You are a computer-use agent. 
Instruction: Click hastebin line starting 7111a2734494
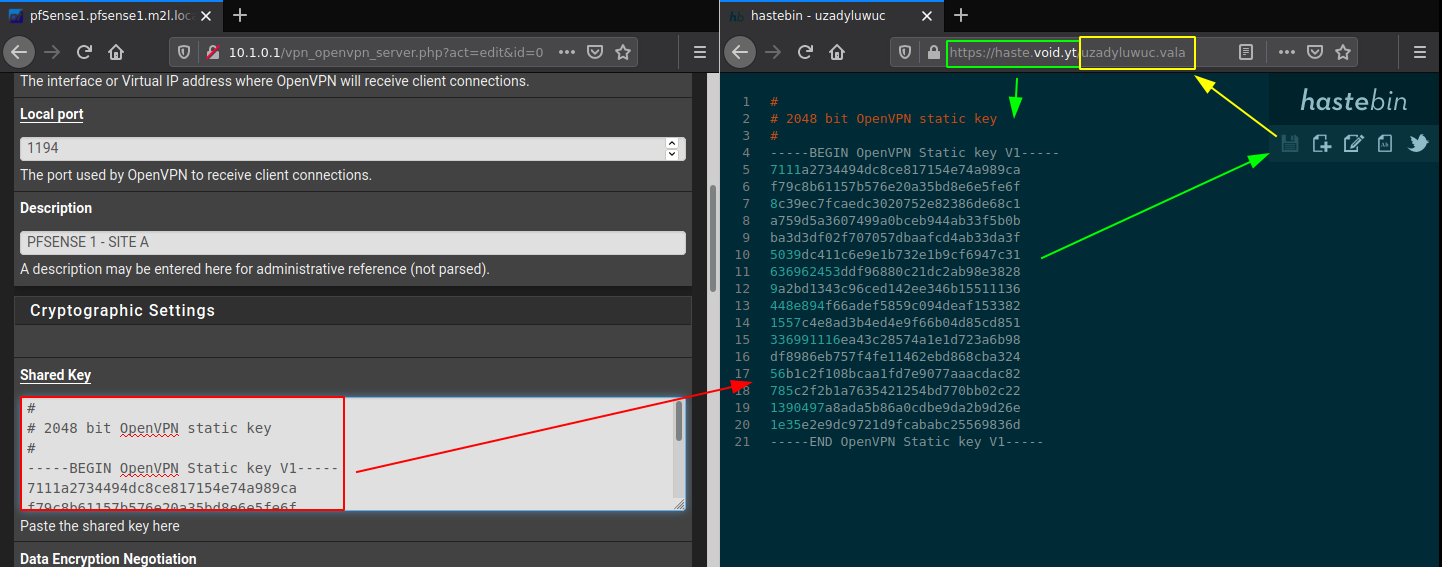(895, 169)
